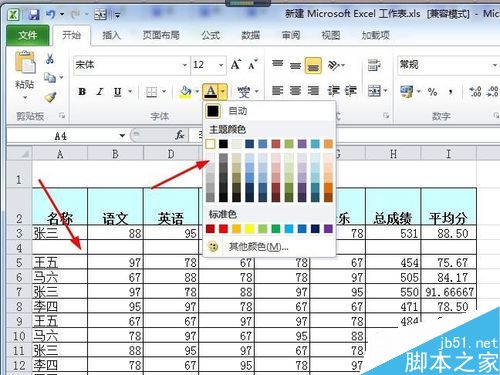Click the Center text alignment icon
The image size is (500, 375).
coord(295,91)
